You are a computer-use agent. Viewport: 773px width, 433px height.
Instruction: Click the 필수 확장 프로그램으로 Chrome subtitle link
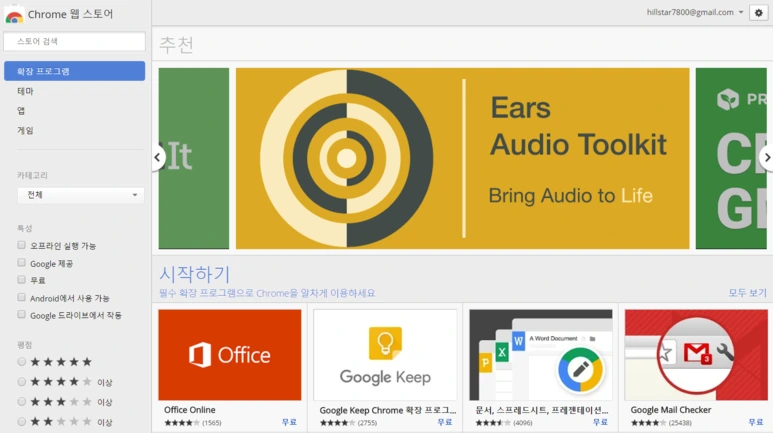coord(267,293)
